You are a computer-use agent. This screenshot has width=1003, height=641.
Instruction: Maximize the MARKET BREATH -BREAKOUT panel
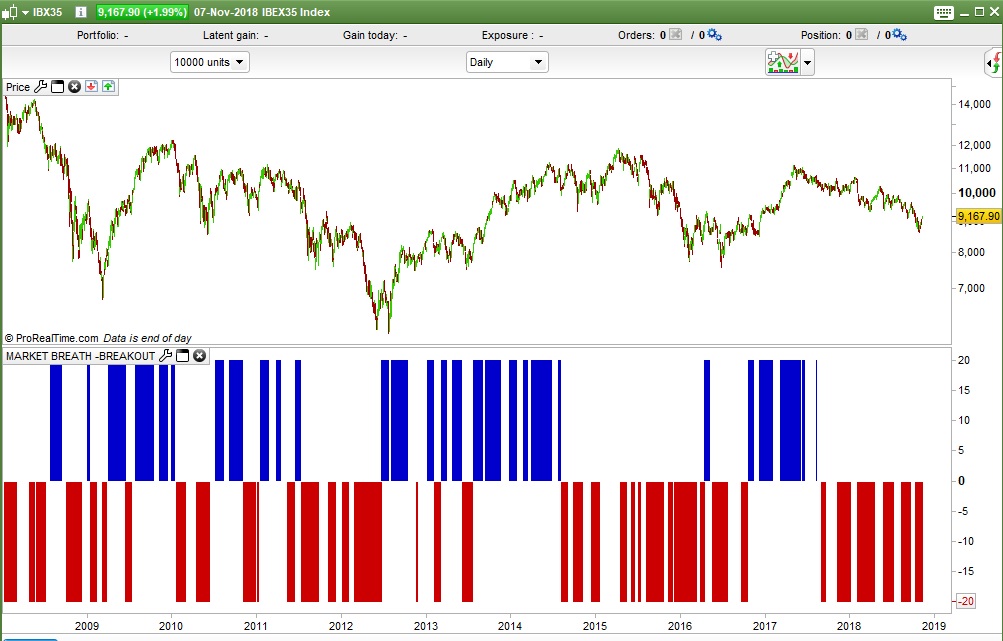coord(182,356)
